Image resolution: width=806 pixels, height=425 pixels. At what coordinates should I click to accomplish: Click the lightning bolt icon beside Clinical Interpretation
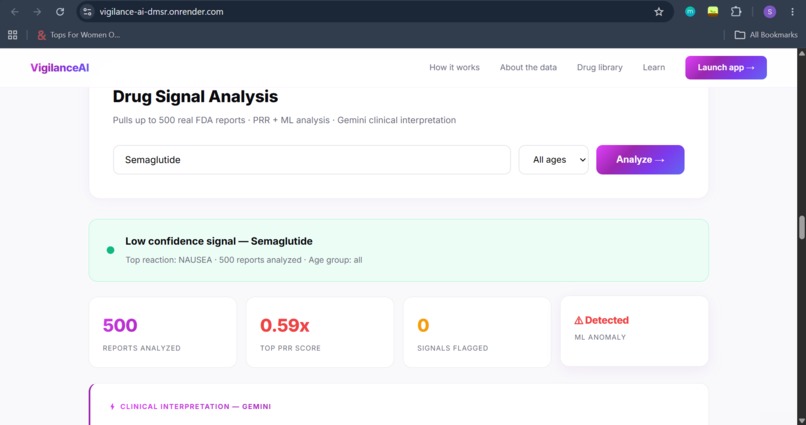[x=113, y=406]
